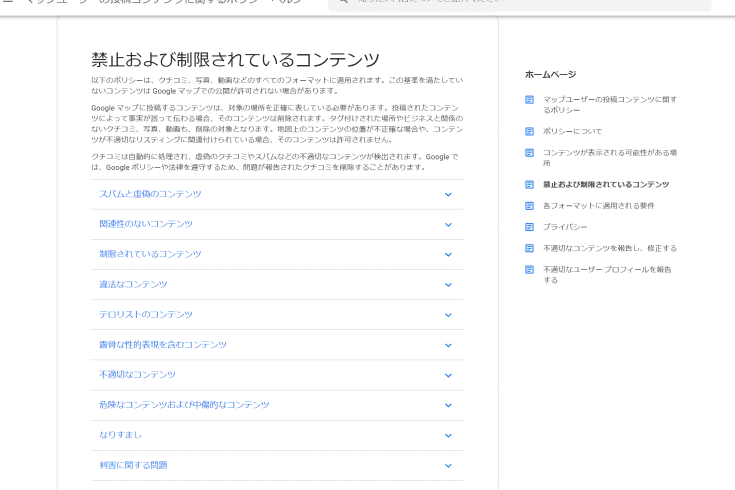Image resolution: width=735 pixels, height=490 pixels.
Task: Open the 危険なコンテンツおよび中傷的なコンテンツ section title
Action: pyautogui.click(x=184, y=405)
